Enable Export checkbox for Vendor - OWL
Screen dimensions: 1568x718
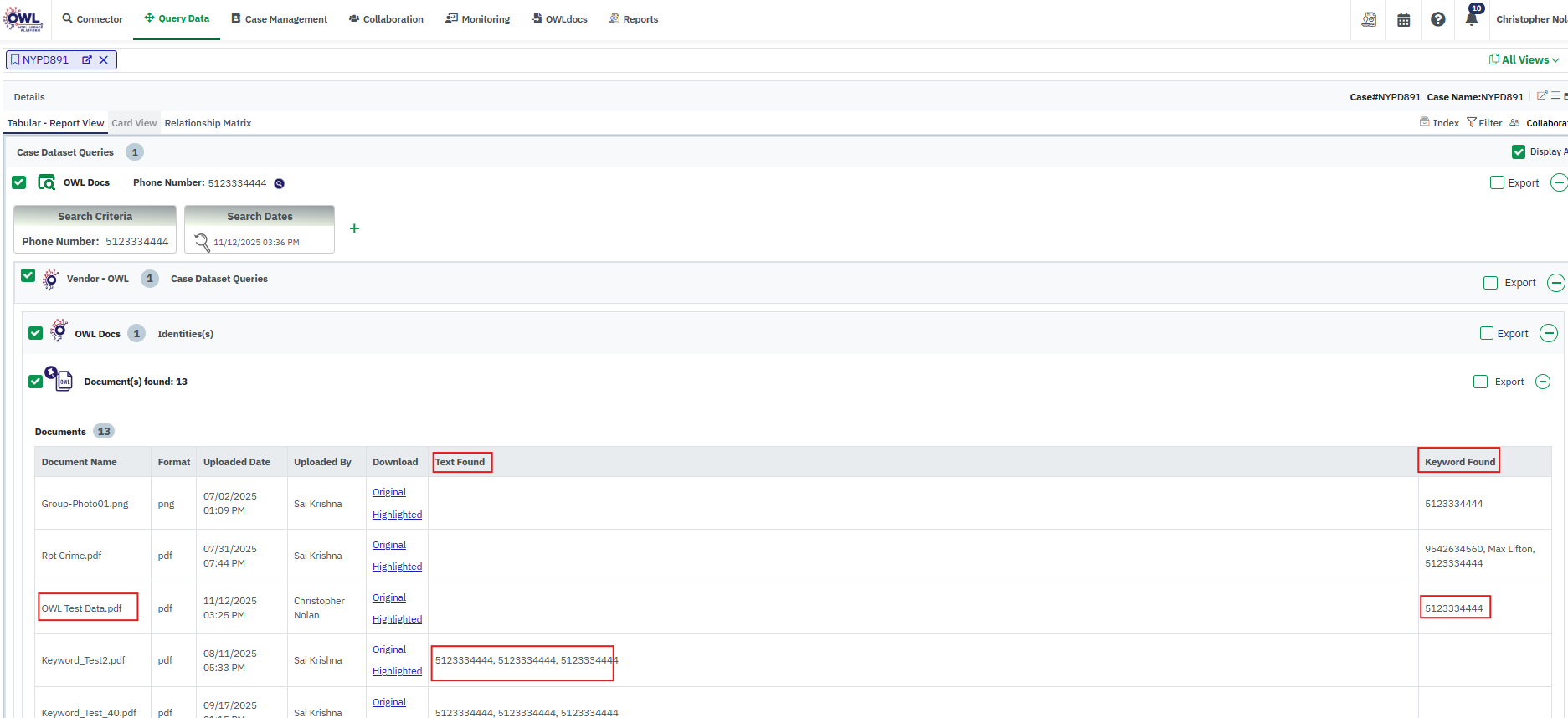point(1490,283)
